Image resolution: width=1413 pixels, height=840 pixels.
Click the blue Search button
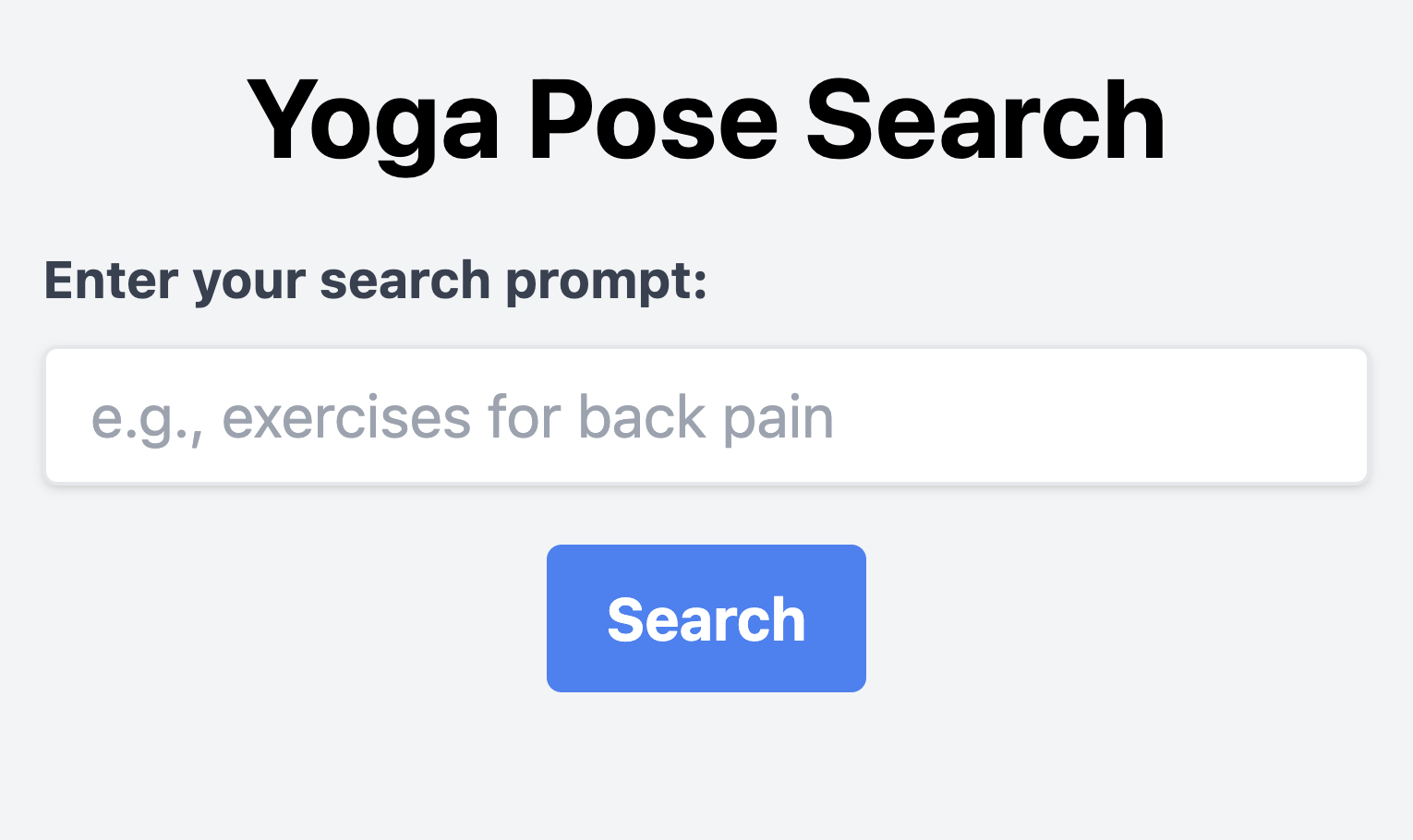click(706, 618)
